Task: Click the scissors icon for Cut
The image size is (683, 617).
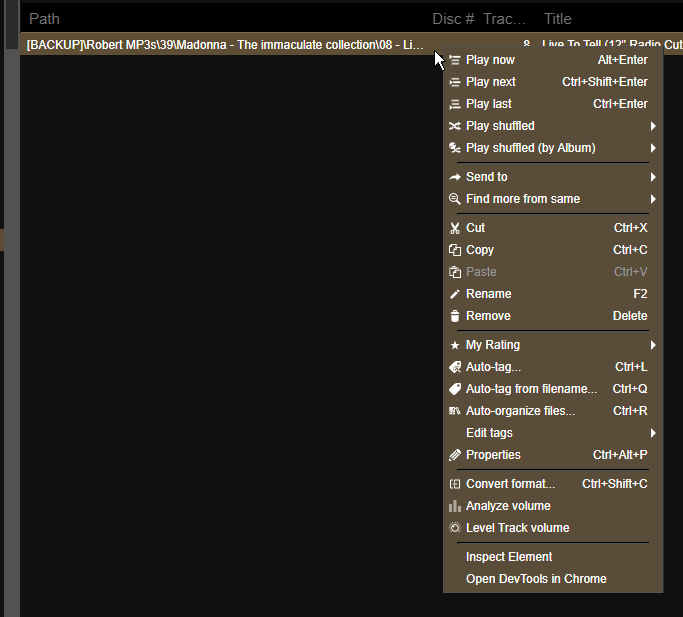Action: [455, 228]
